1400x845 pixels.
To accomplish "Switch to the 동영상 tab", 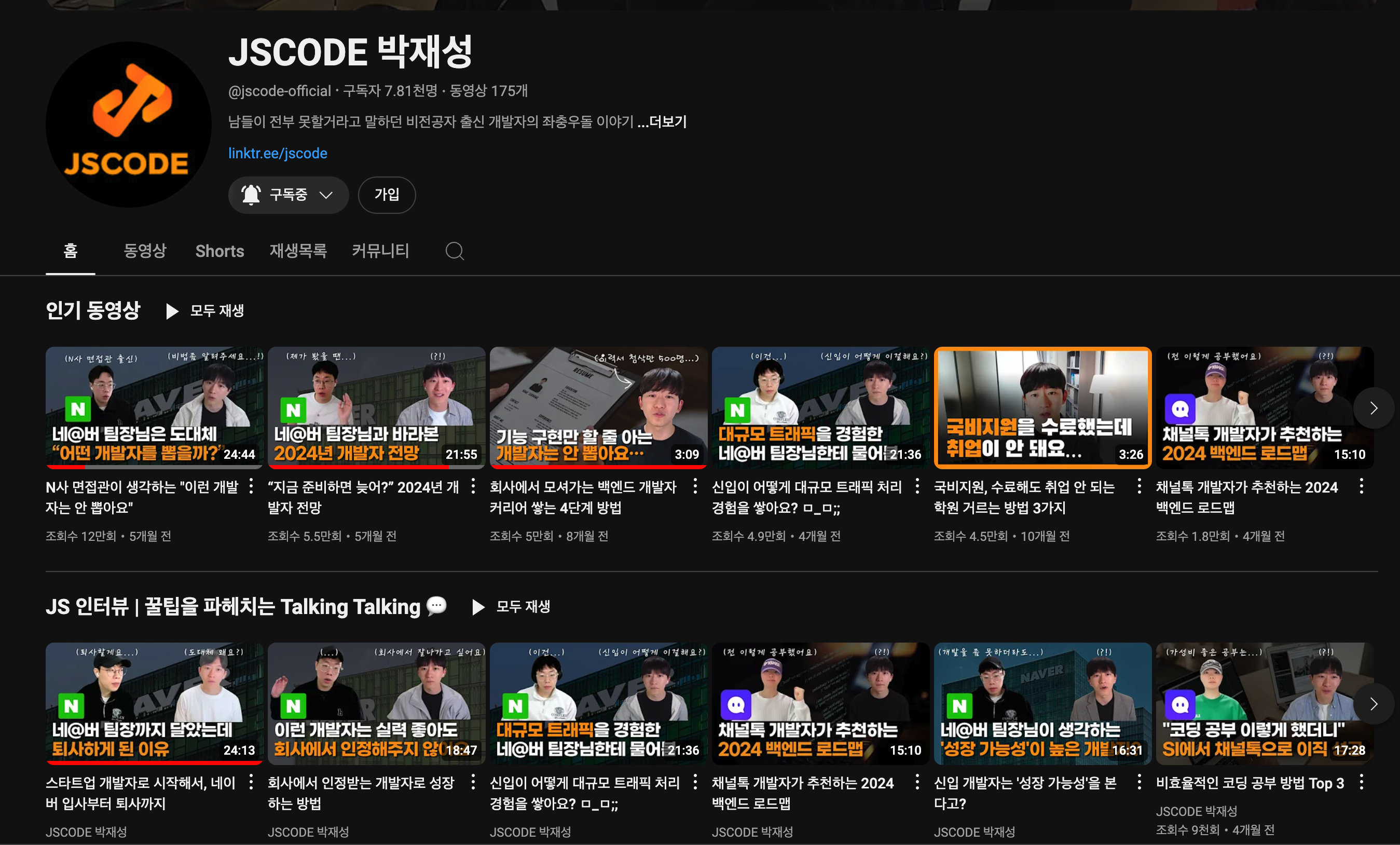I will point(145,251).
